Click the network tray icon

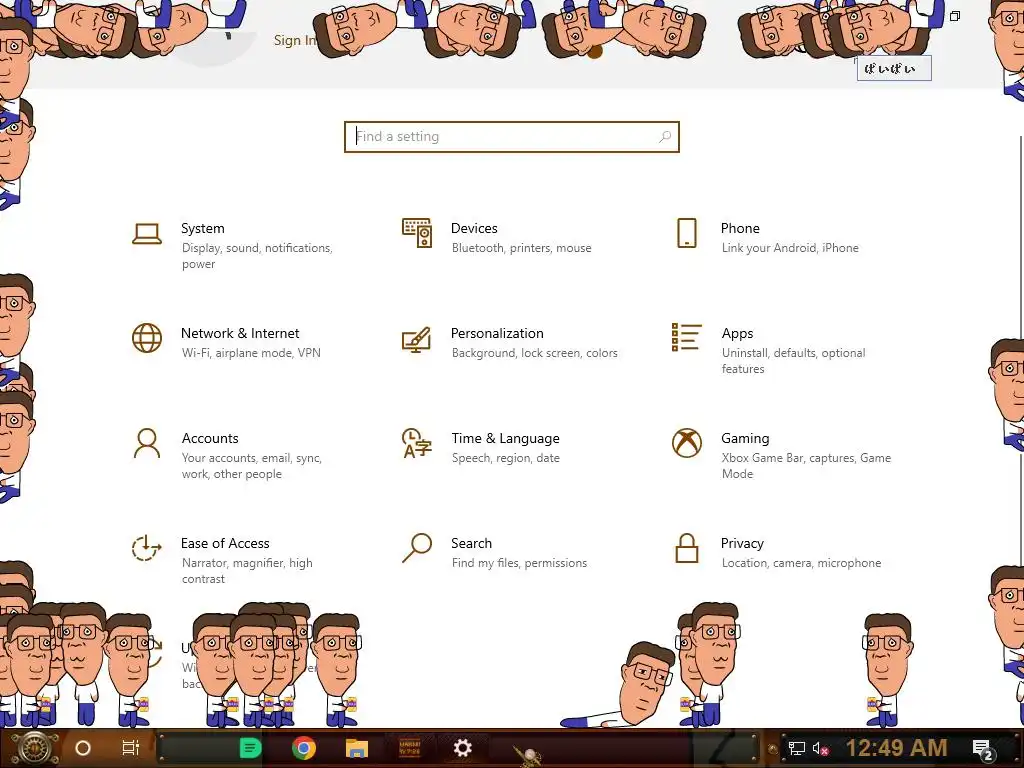click(797, 749)
